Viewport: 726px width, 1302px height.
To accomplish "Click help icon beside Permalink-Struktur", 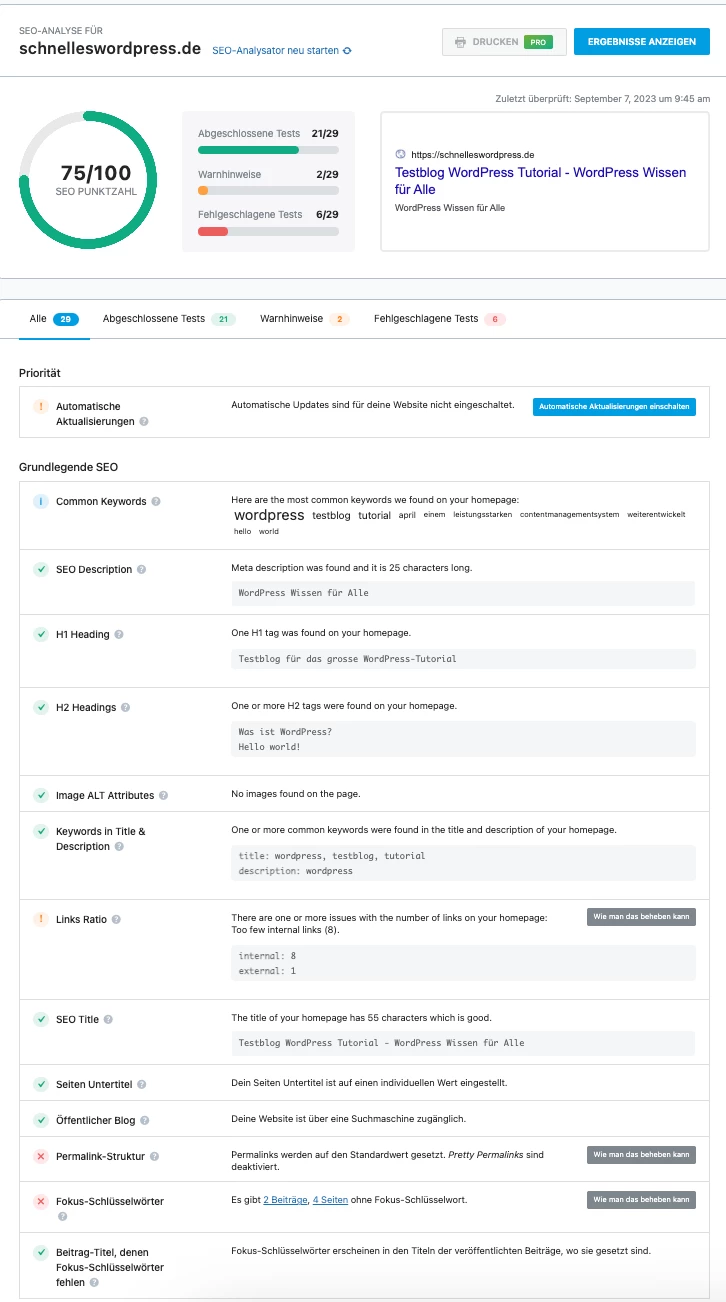I will tap(154, 1157).
